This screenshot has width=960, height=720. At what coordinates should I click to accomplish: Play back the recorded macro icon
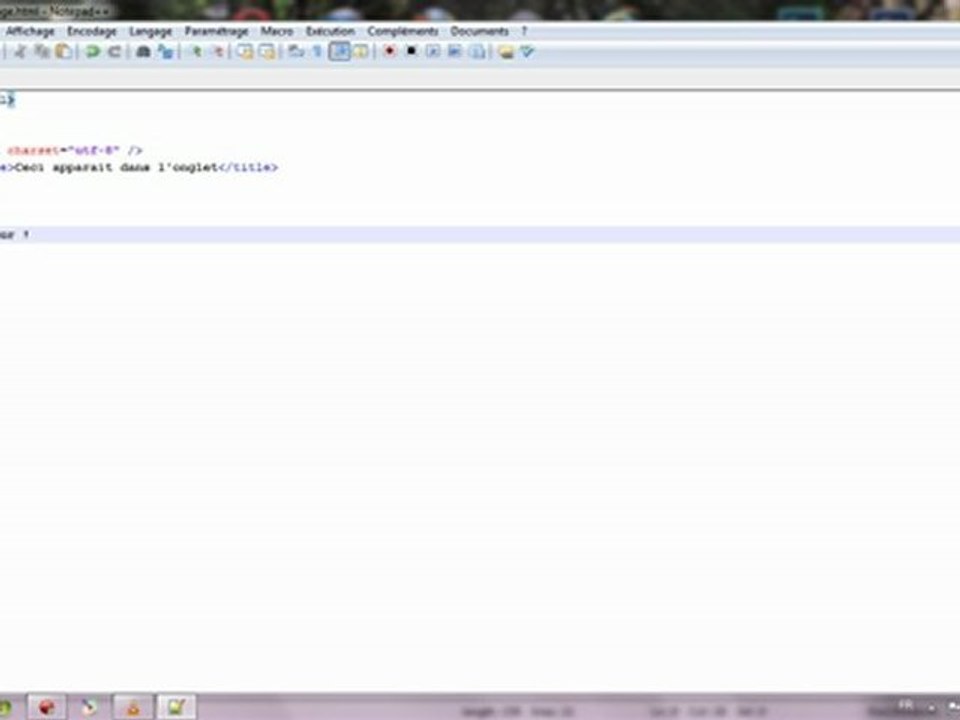[x=433, y=52]
